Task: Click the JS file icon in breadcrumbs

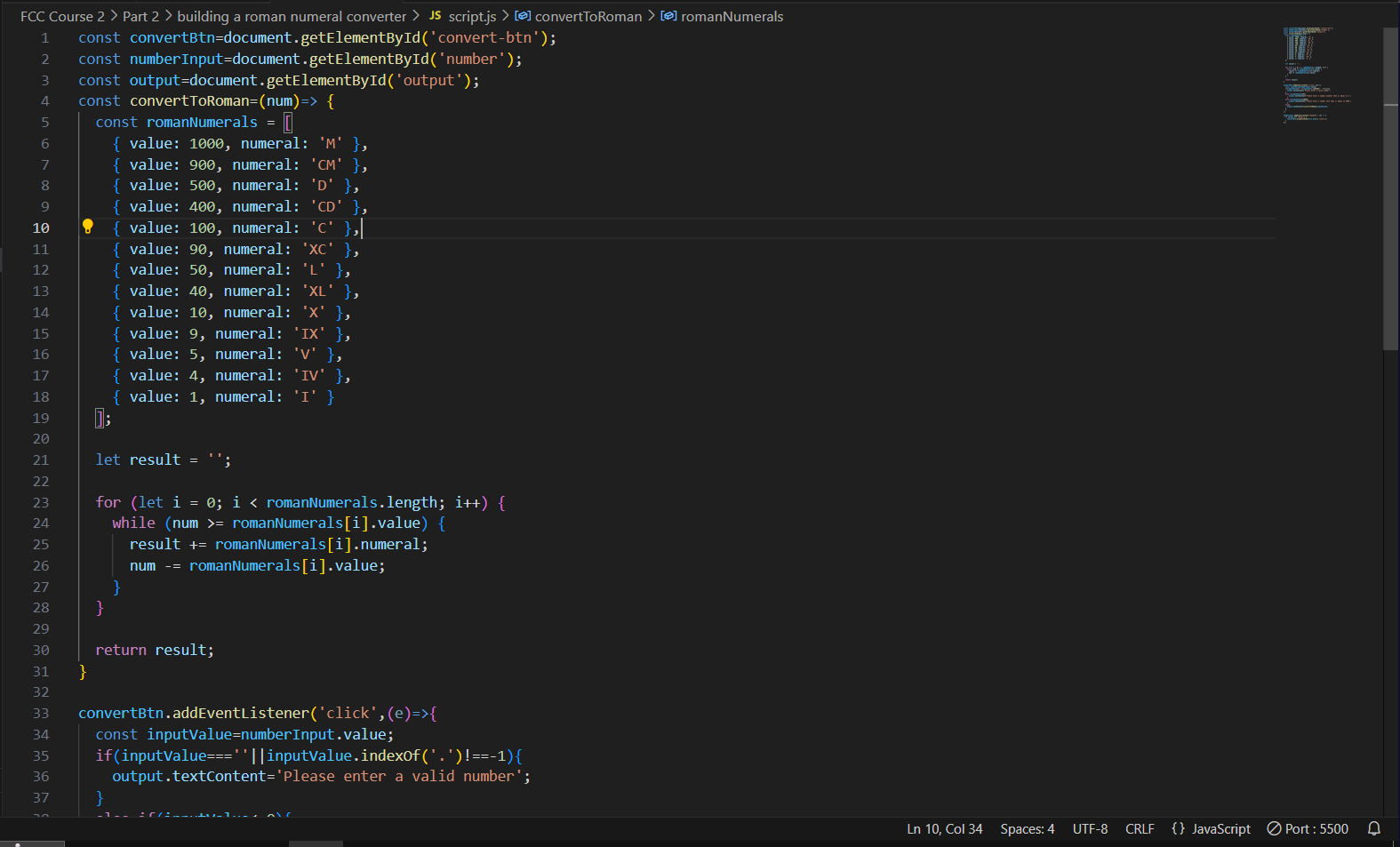Action: (436, 16)
